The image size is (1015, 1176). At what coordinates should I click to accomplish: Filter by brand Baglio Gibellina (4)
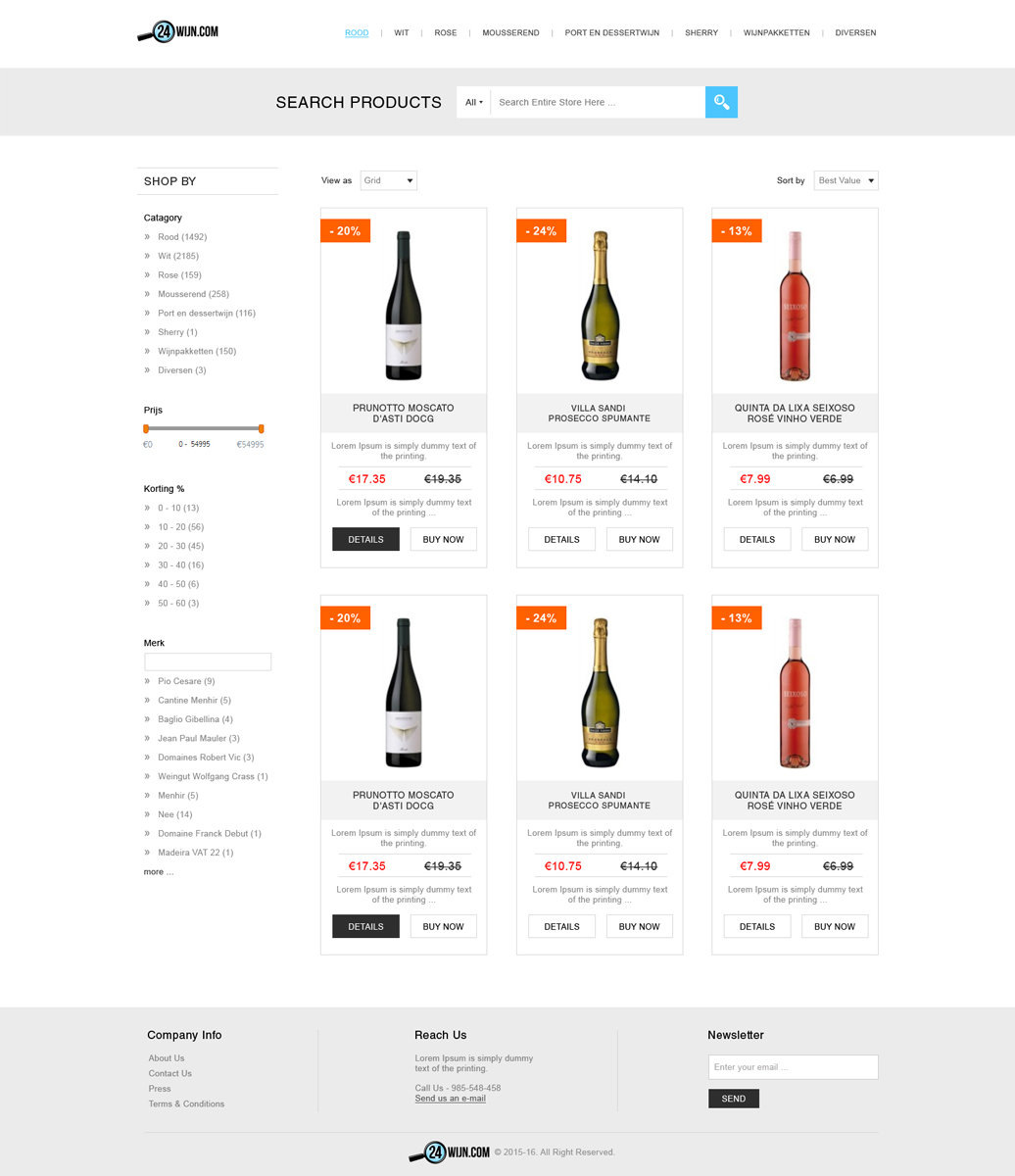196,719
